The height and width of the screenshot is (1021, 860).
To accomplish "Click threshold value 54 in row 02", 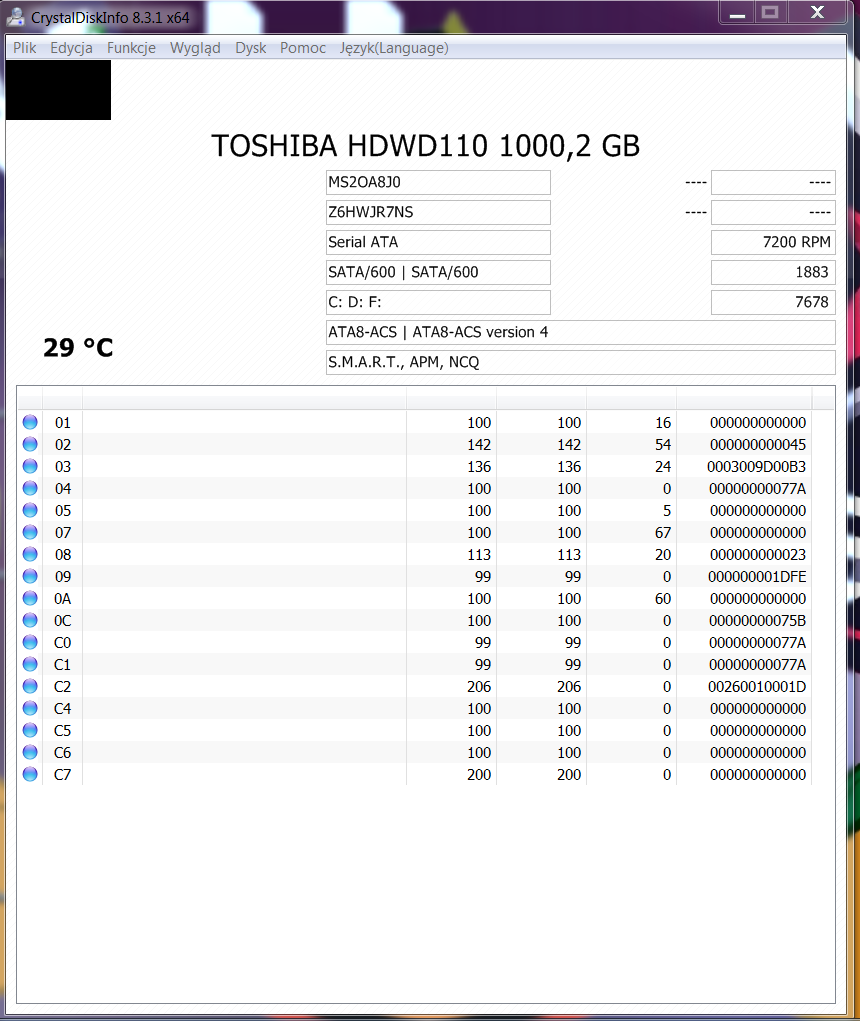I will [663, 445].
